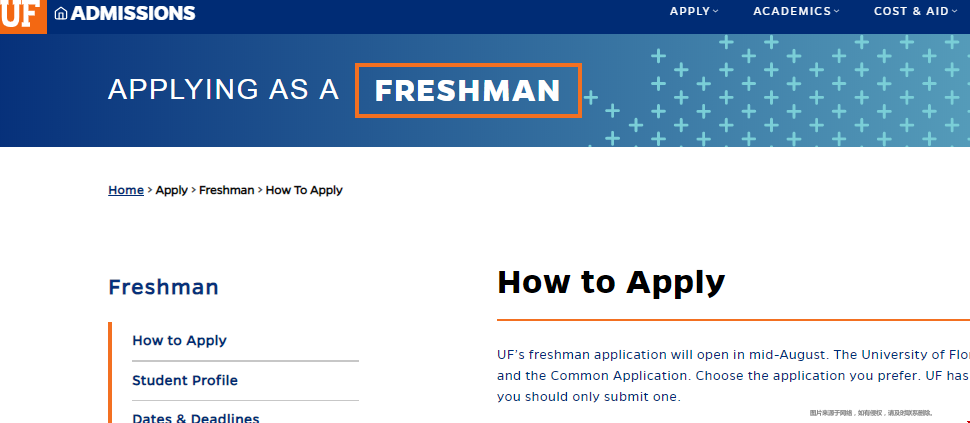Open Student Profile sidebar link

tap(185, 381)
